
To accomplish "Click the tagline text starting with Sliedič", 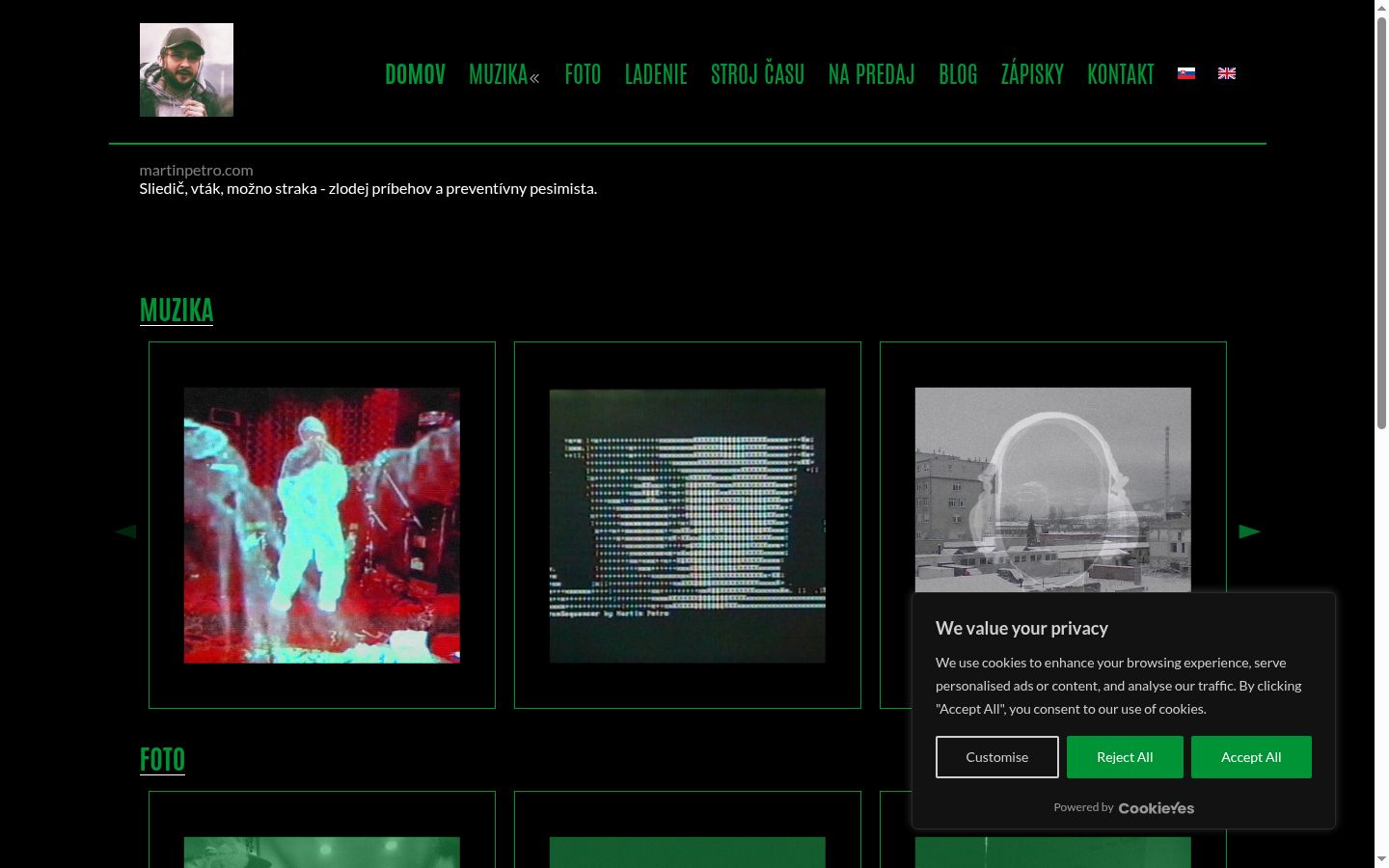I will click(x=368, y=188).
